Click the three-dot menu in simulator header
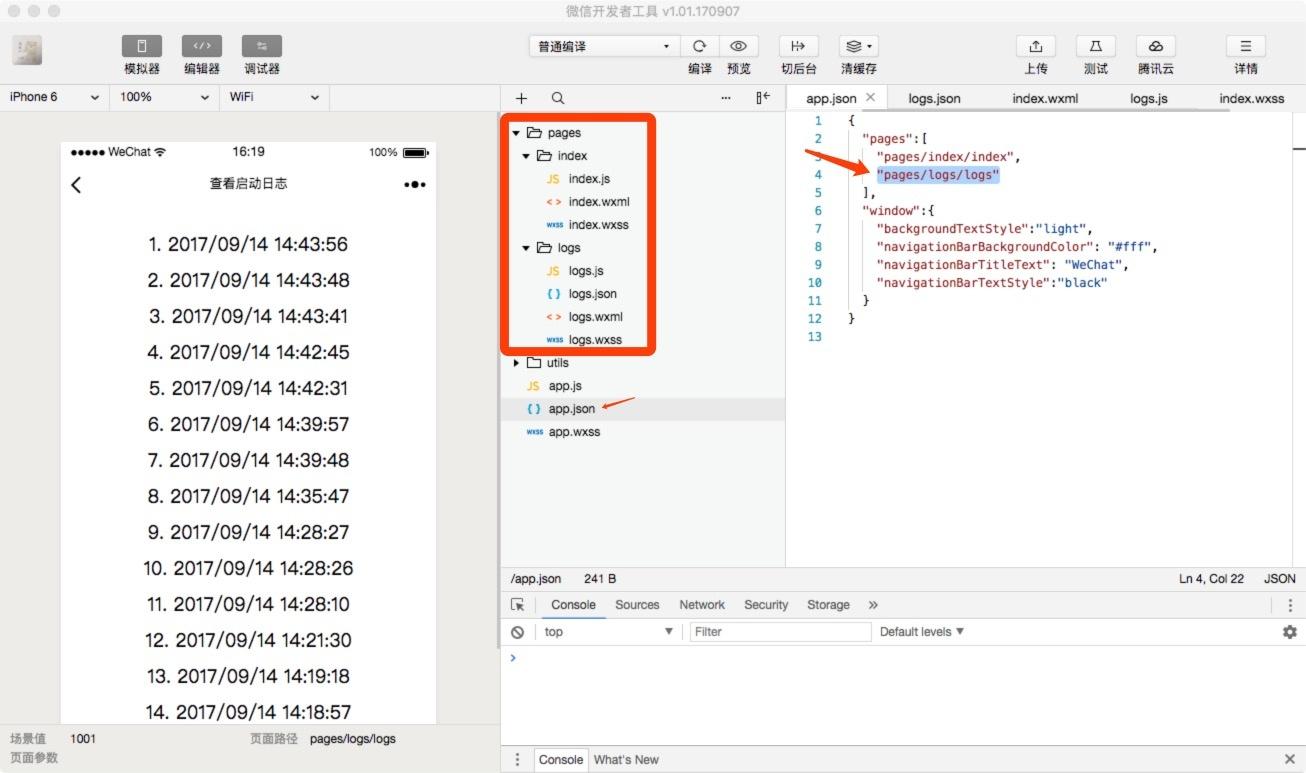This screenshot has width=1306, height=773. click(x=415, y=185)
